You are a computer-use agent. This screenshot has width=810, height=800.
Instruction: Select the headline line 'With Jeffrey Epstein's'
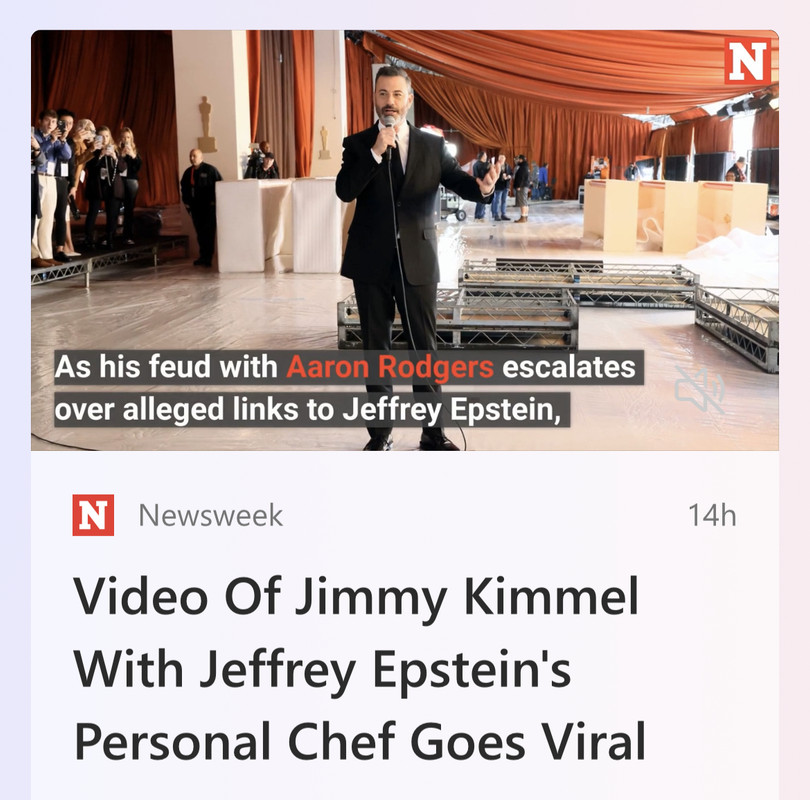[x=322, y=669]
